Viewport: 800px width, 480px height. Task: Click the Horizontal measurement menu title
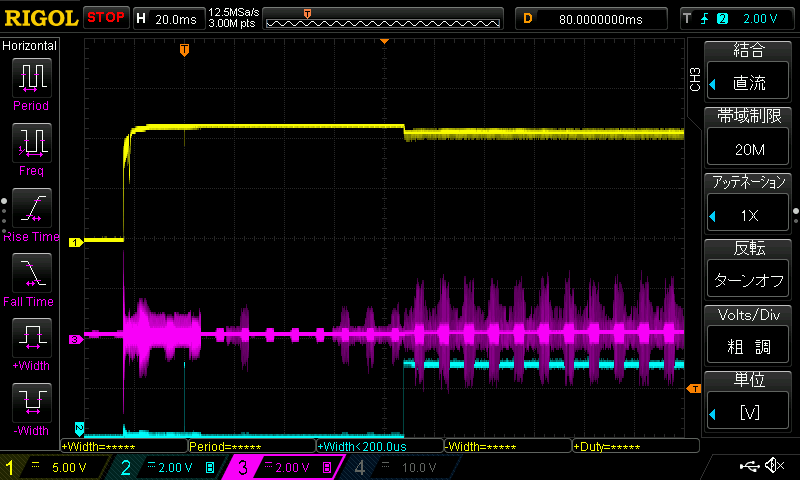point(29,46)
